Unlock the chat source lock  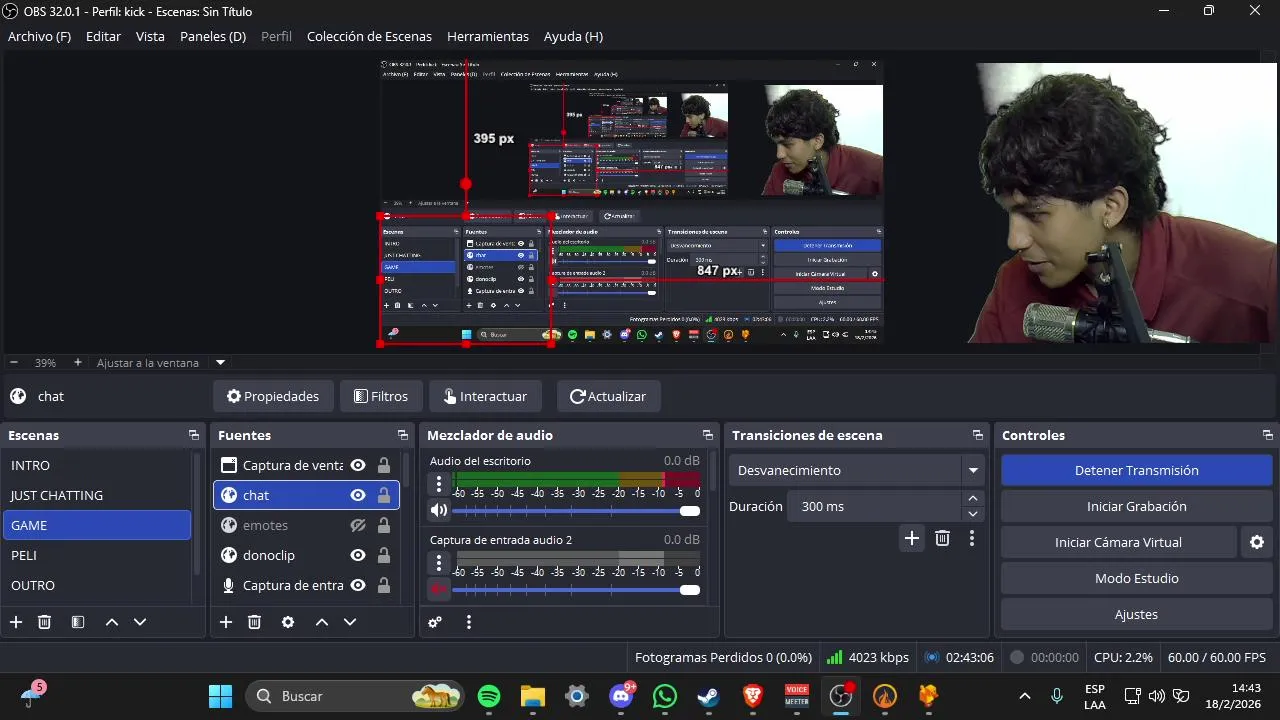384,495
